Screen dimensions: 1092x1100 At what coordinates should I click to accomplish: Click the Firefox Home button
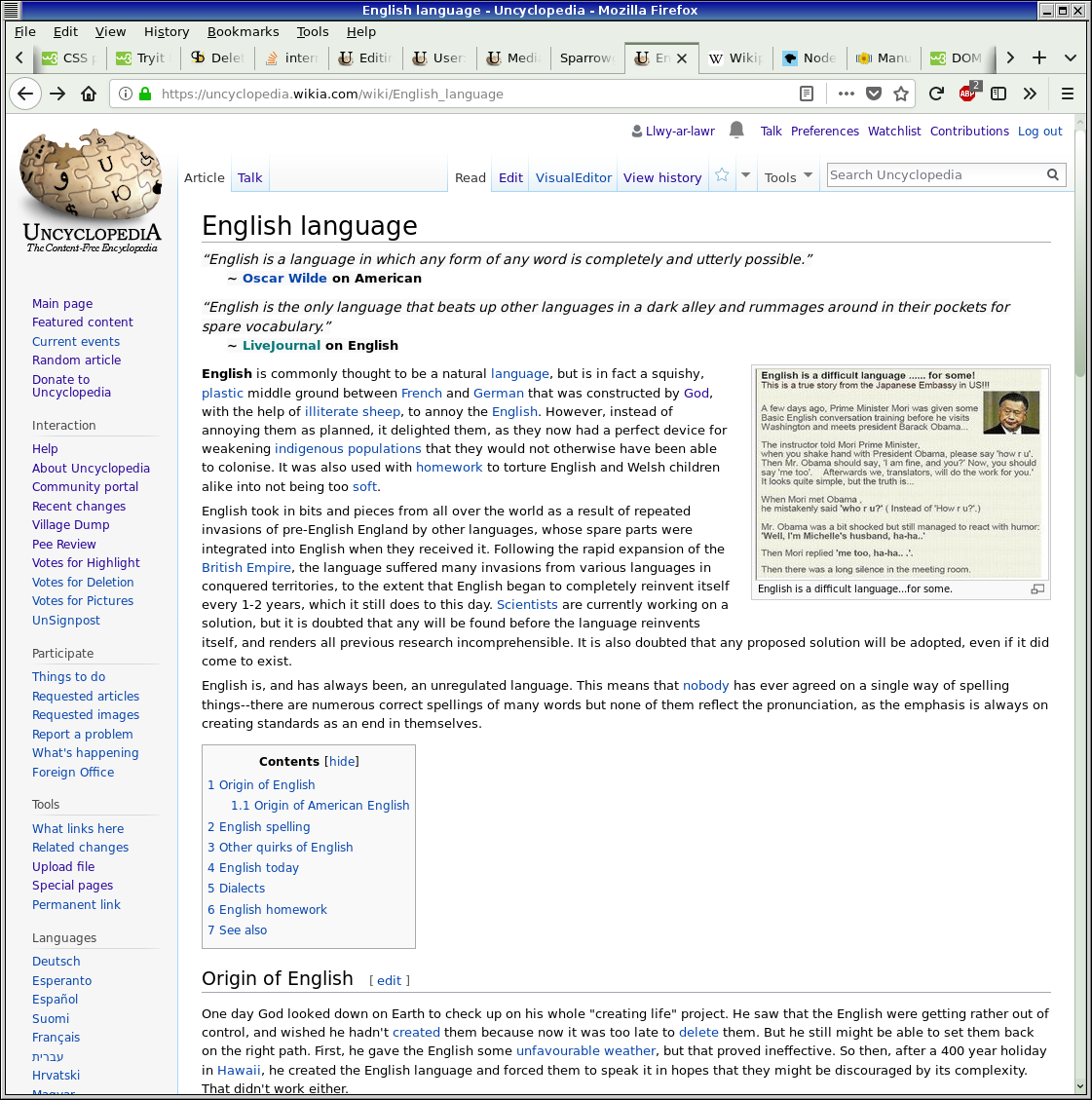coord(89,94)
